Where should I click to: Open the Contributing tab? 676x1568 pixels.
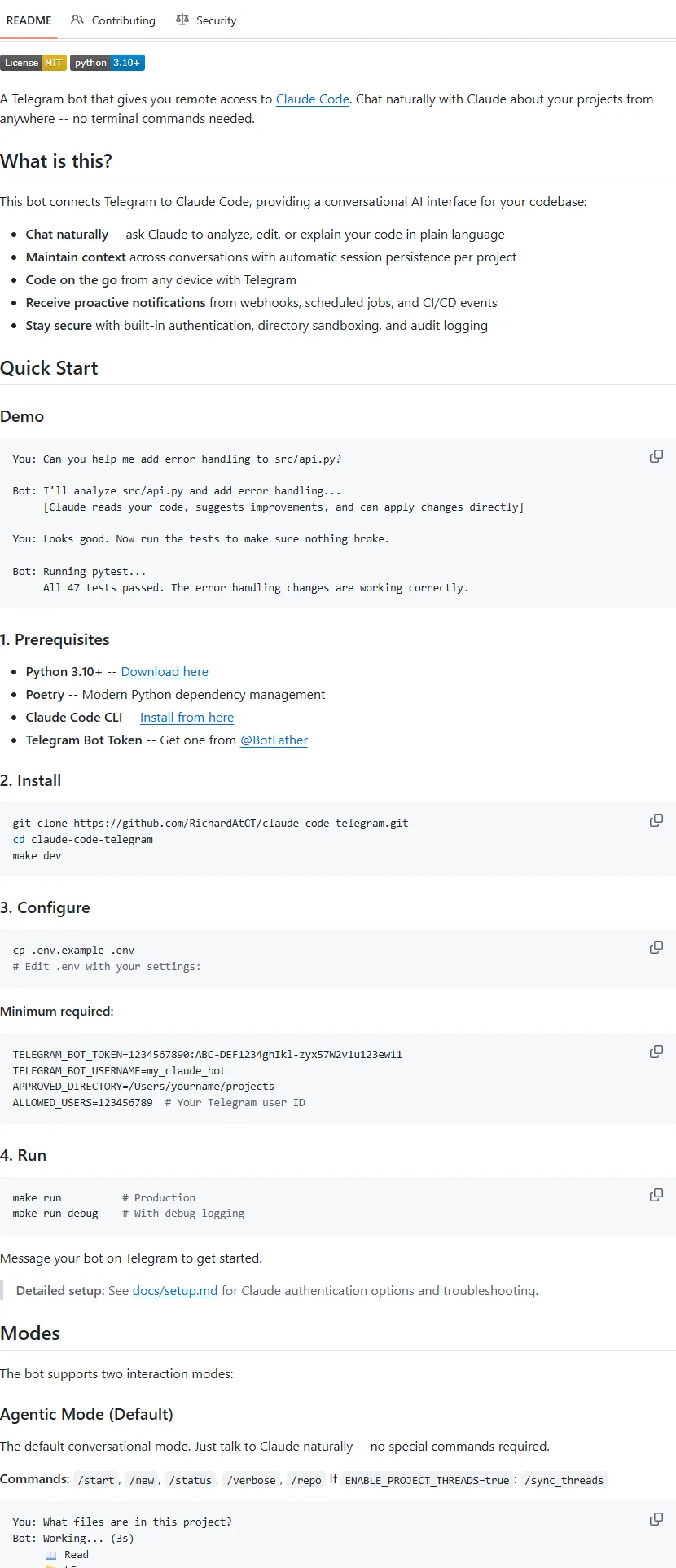point(113,20)
